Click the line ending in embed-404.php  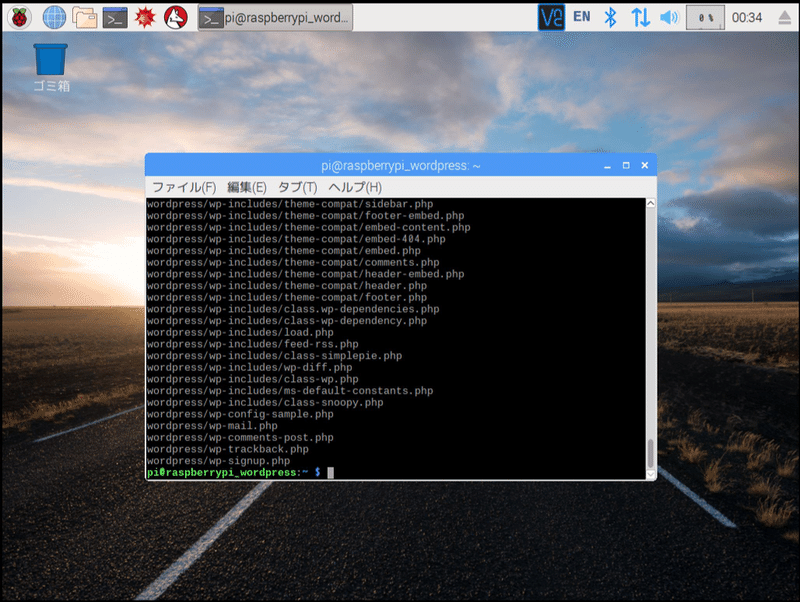(296, 239)
